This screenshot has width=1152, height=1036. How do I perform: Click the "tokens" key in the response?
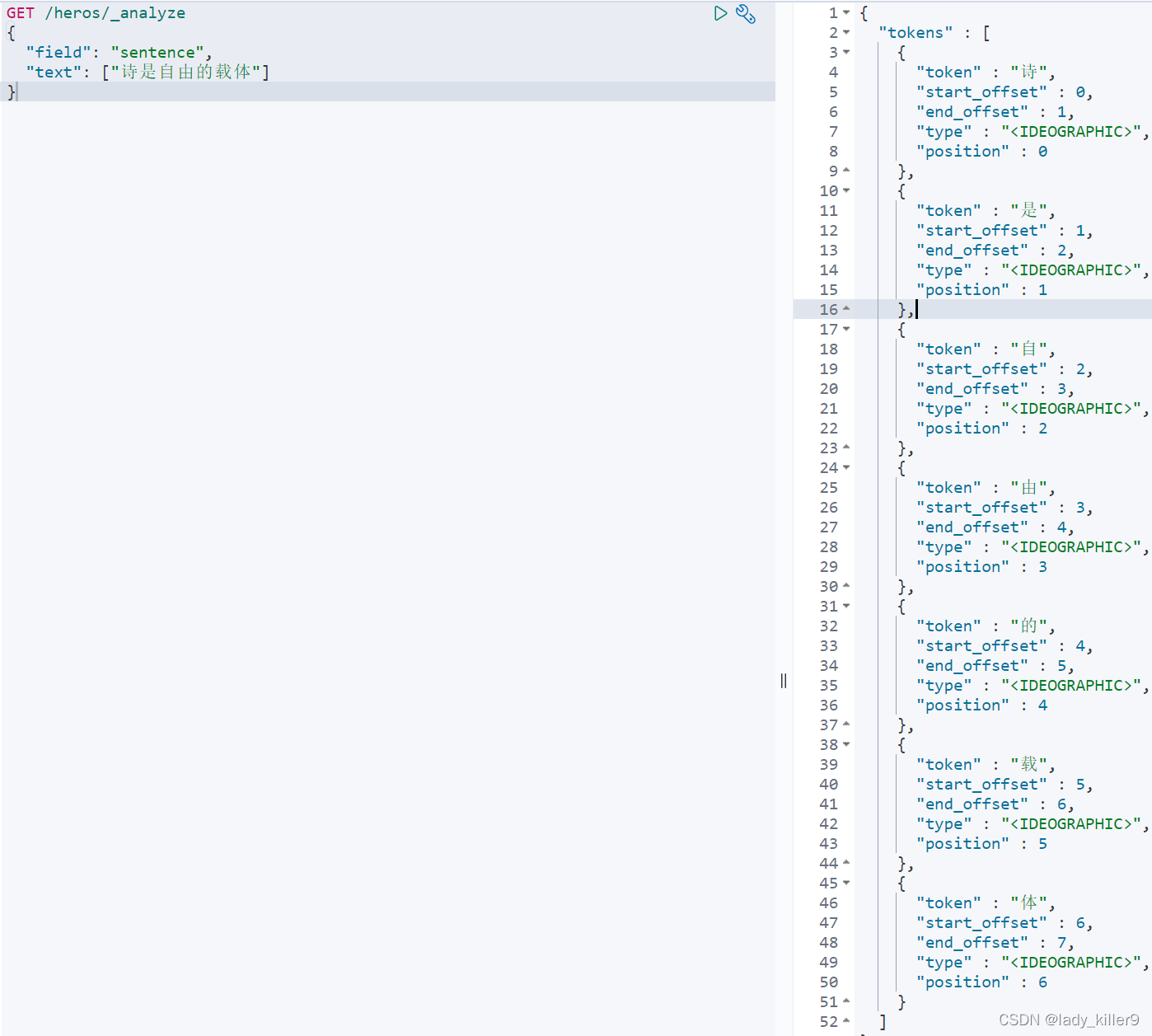pos(916,32)
